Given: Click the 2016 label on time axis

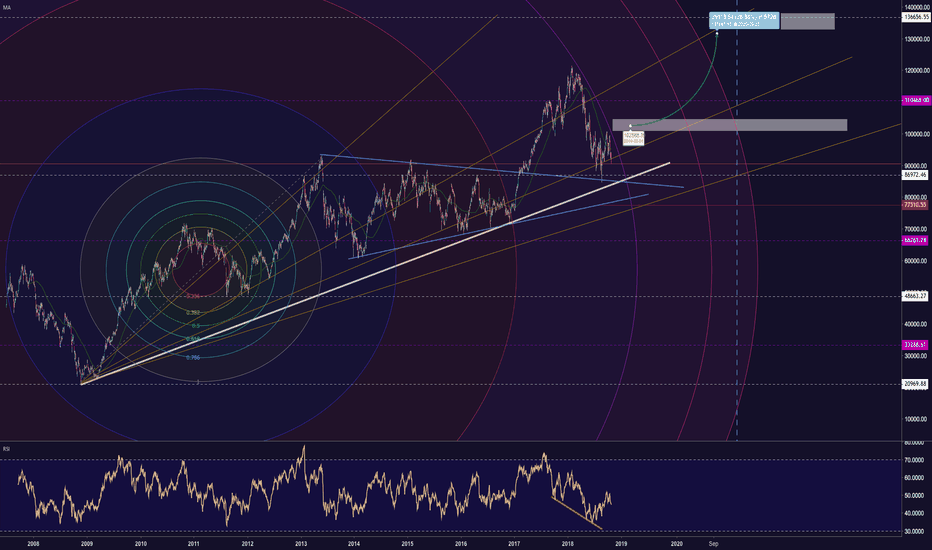Looking at the screenshot, I should click(461, 543).
